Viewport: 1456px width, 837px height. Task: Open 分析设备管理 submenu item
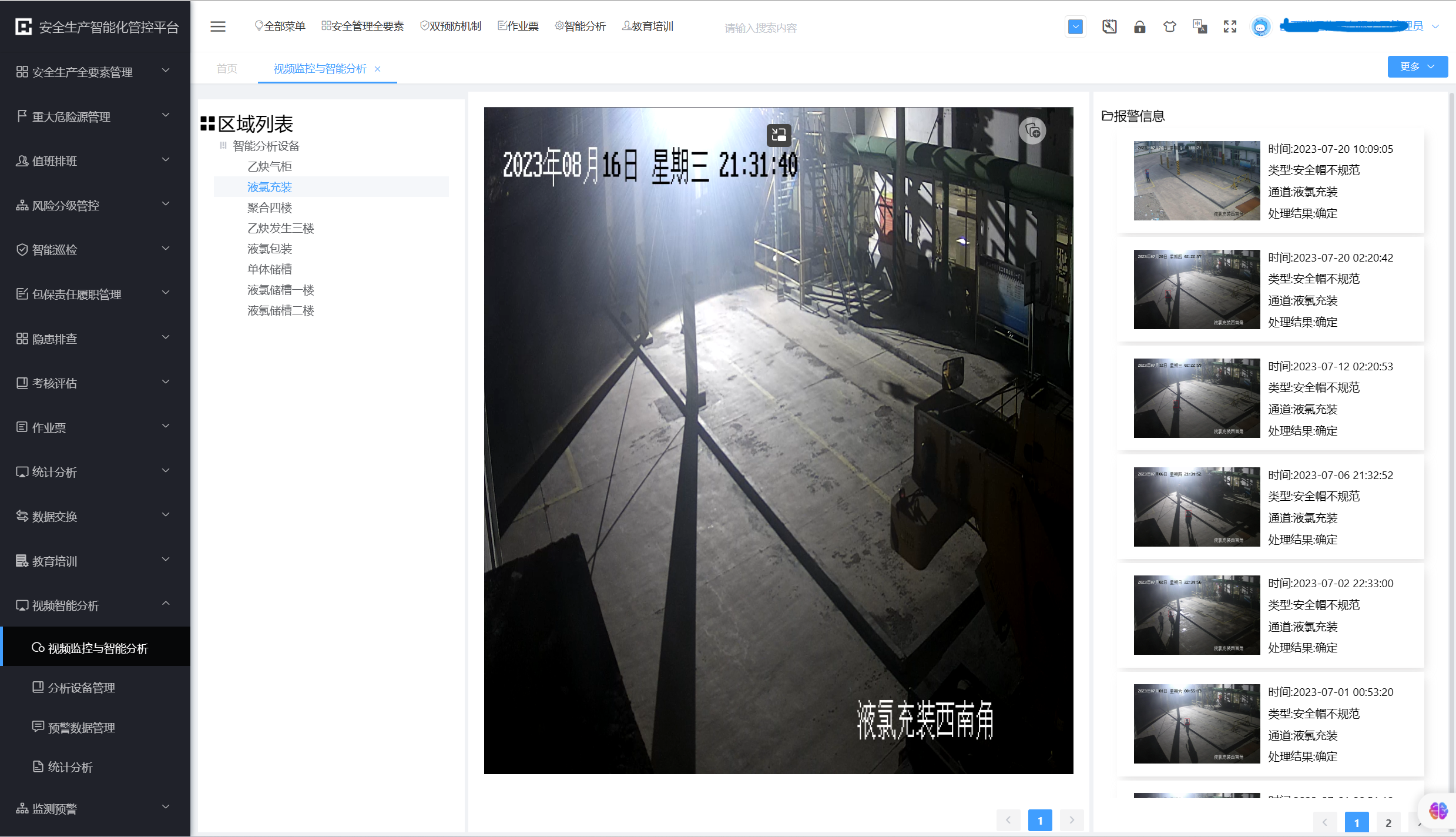(x=95, y=687)
